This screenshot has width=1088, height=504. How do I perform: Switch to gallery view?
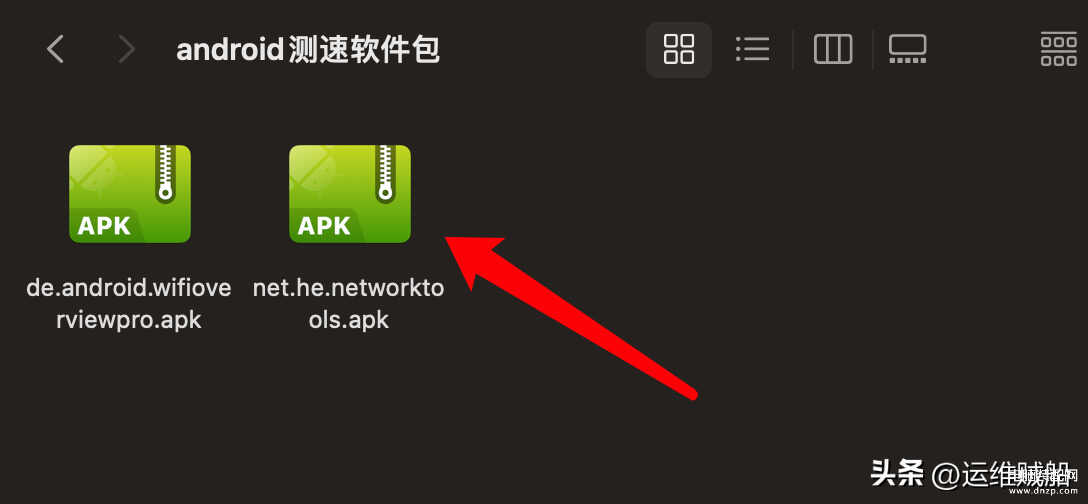(908, 49)
